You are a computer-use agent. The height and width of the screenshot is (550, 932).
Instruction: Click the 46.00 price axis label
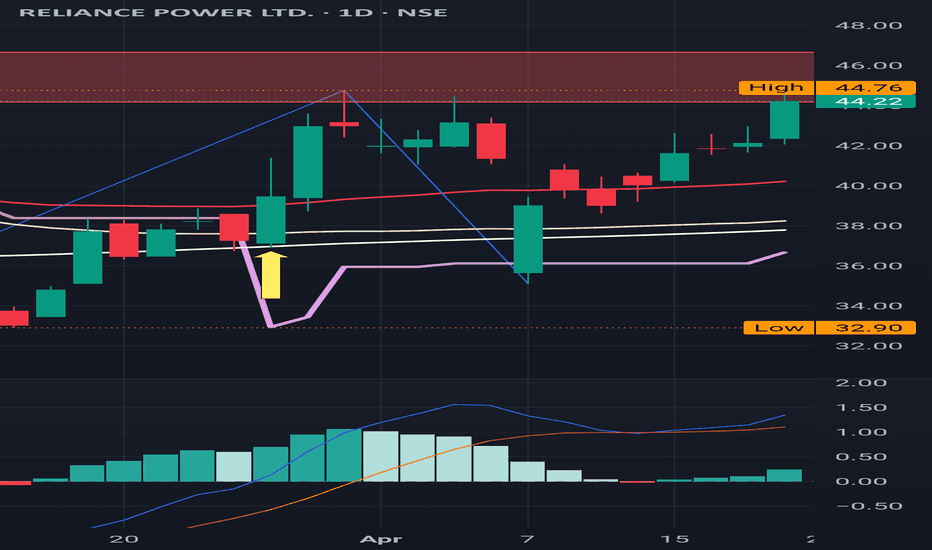(x=868, y=65)
